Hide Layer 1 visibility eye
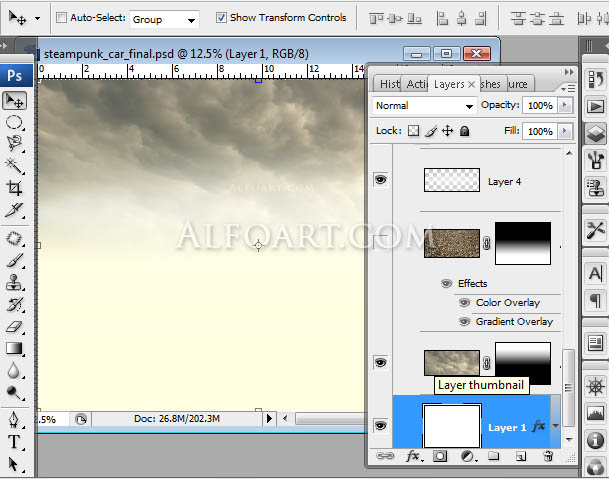 pos(381,425)
